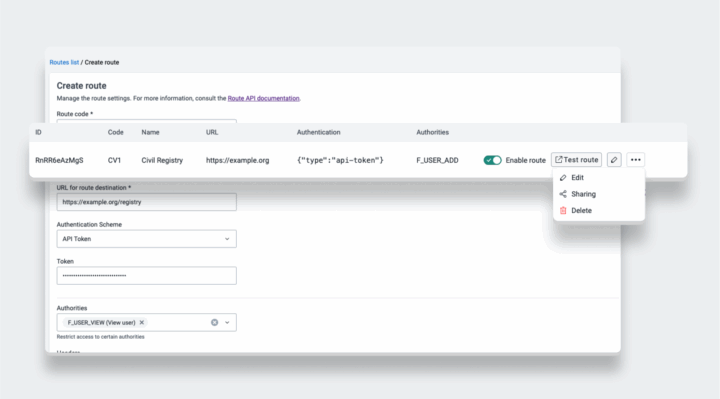720x399 pixels.
Task: Click the pencil edit icon button in route row
Action: (614, 160)
